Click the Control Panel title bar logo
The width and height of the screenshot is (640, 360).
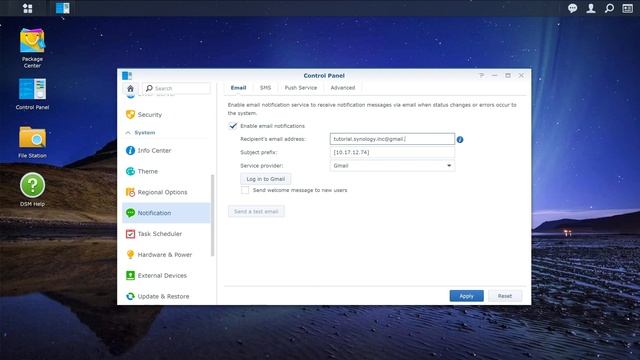point(127,76)
